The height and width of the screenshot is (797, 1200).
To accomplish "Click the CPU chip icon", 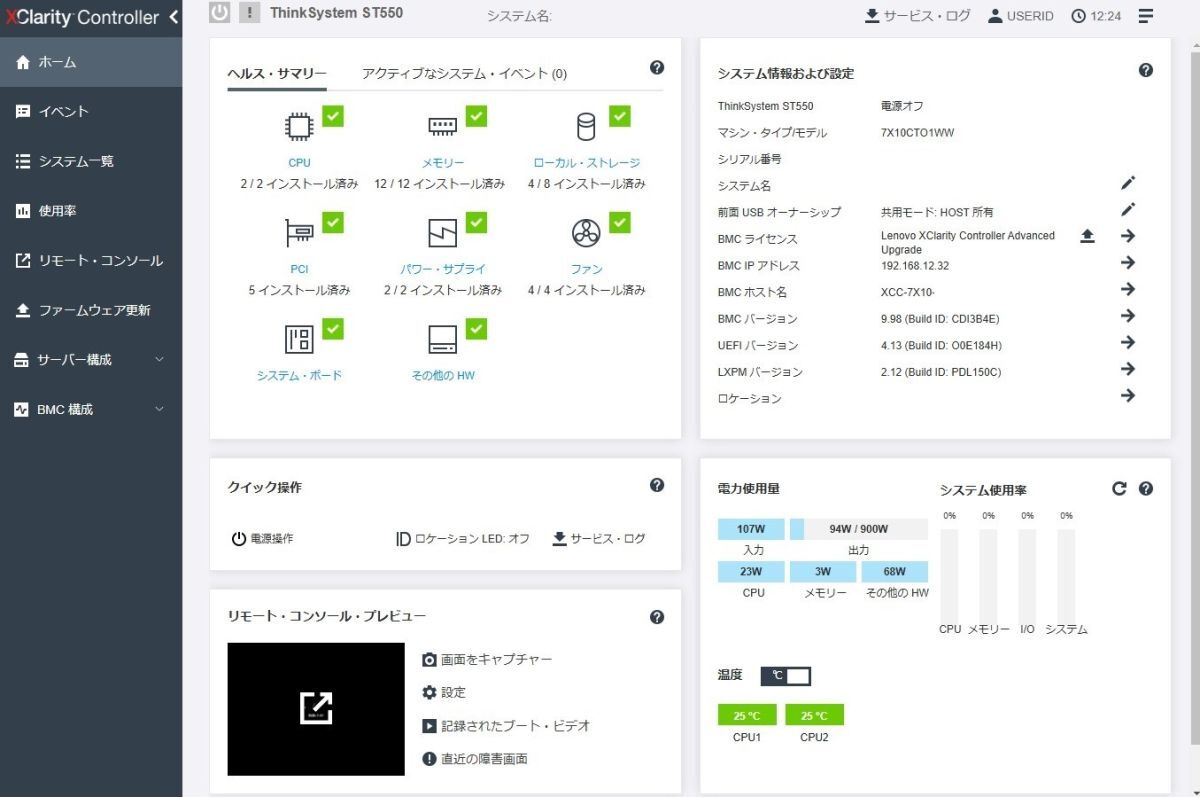I will click(299, 127).
